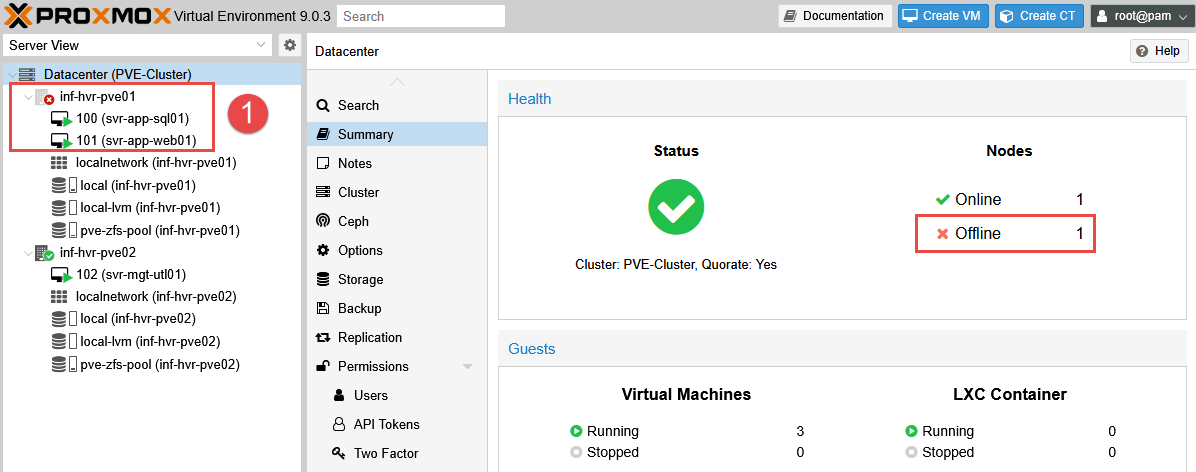
Task: Switch to the Backup menu item
Action: pyautogui.click(x=359, y=308)
